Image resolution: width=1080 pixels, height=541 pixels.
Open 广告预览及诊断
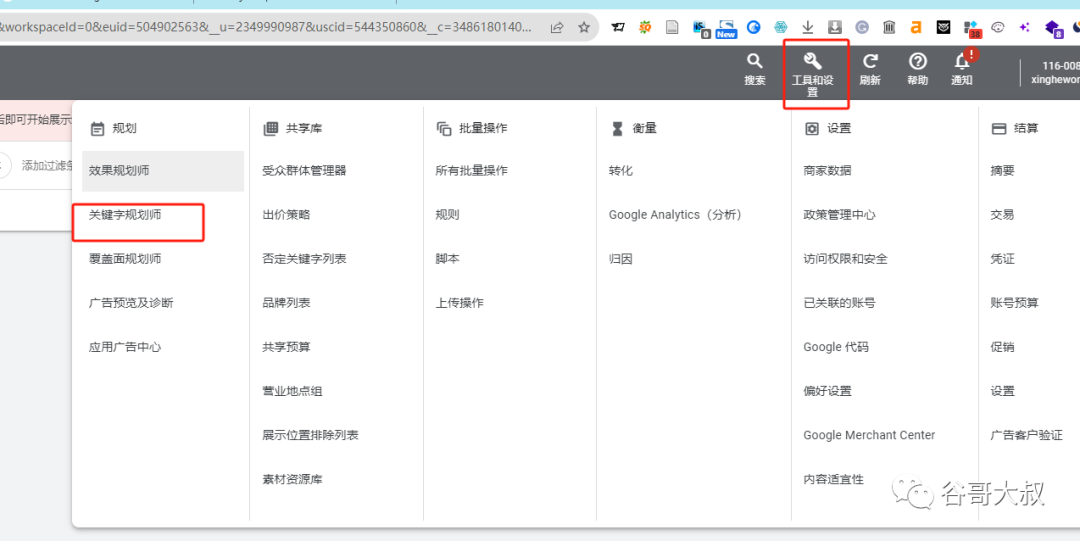pyautogui.click(x=131, y=303)
